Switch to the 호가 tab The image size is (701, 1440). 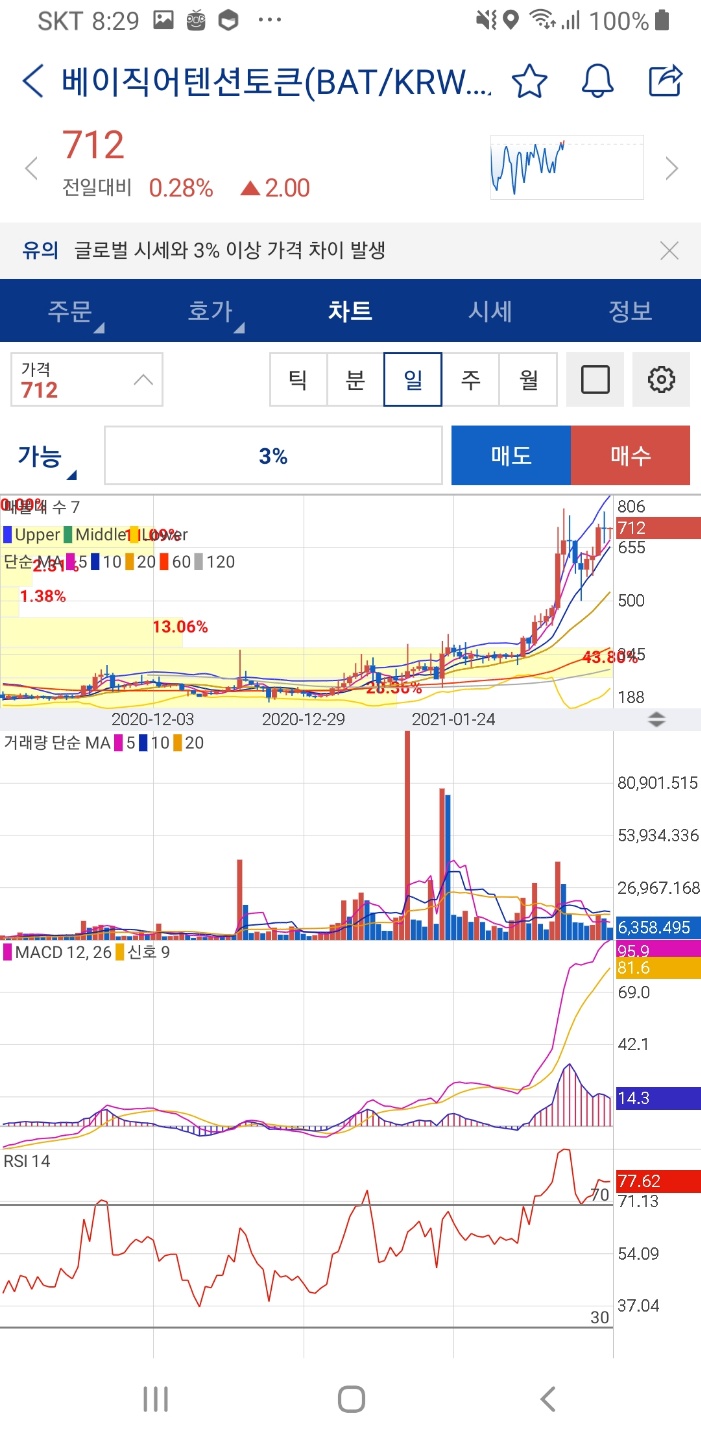pos(210,311)
